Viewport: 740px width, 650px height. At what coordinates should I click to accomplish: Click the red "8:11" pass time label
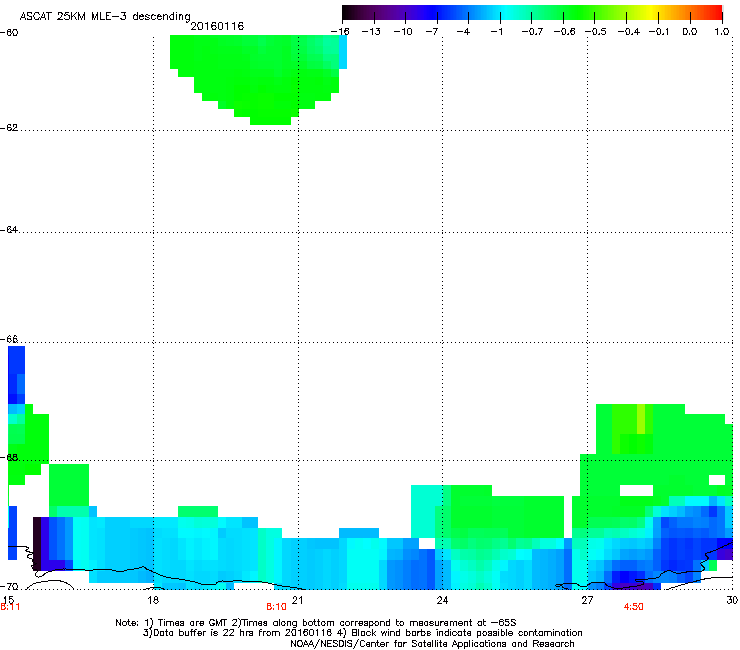(x=10, y=607)
